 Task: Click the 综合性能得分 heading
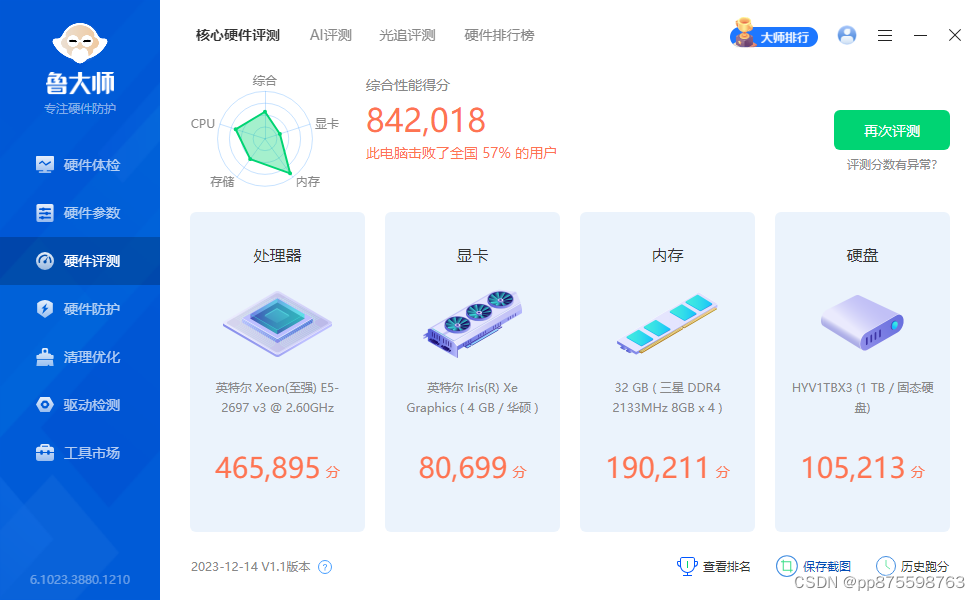point(408,85)
